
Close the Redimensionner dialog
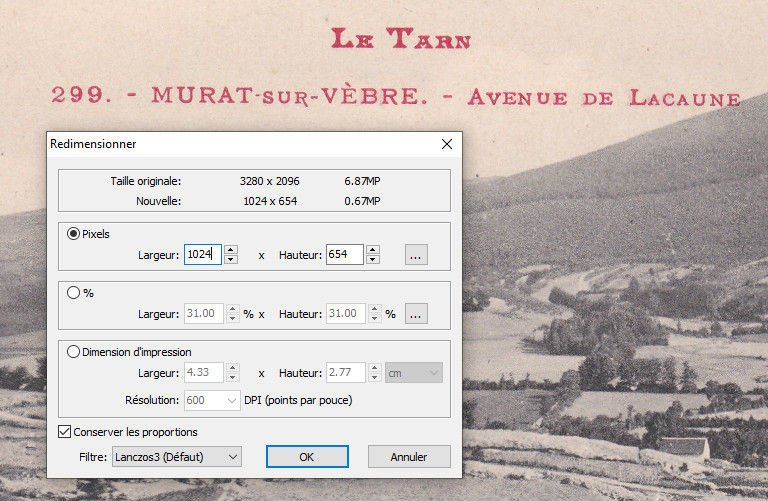point(447,144)
